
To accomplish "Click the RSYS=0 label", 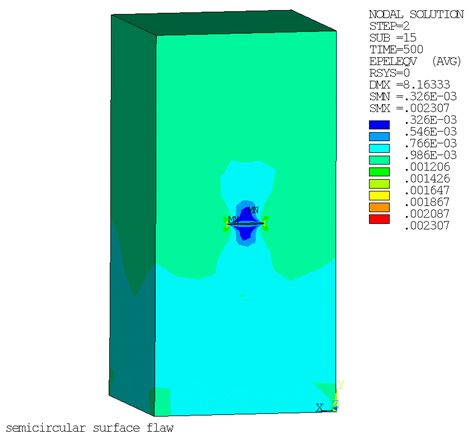I will click(x=389, y=73).
